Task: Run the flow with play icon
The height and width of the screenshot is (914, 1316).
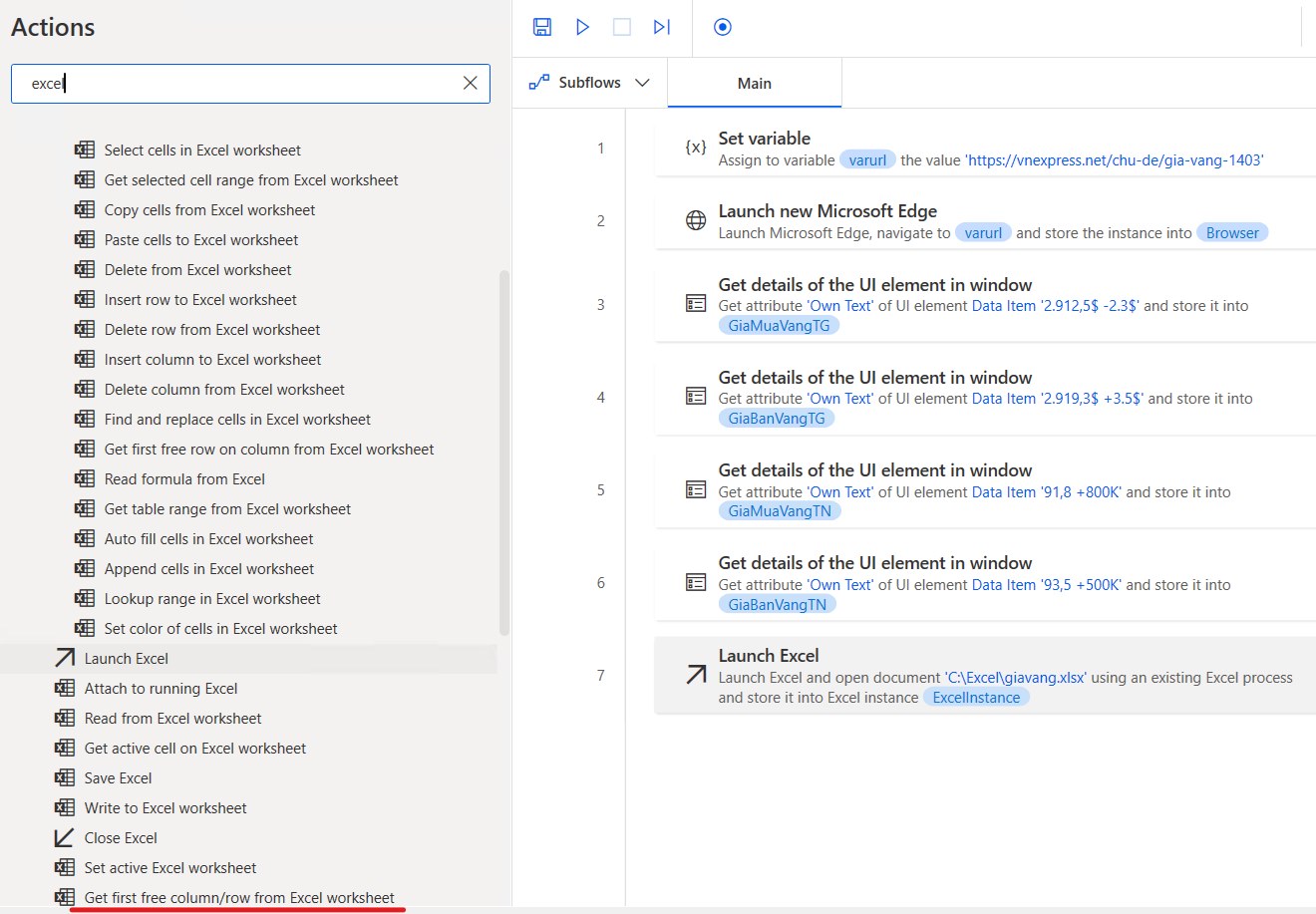Action: (x=582, y=27)
